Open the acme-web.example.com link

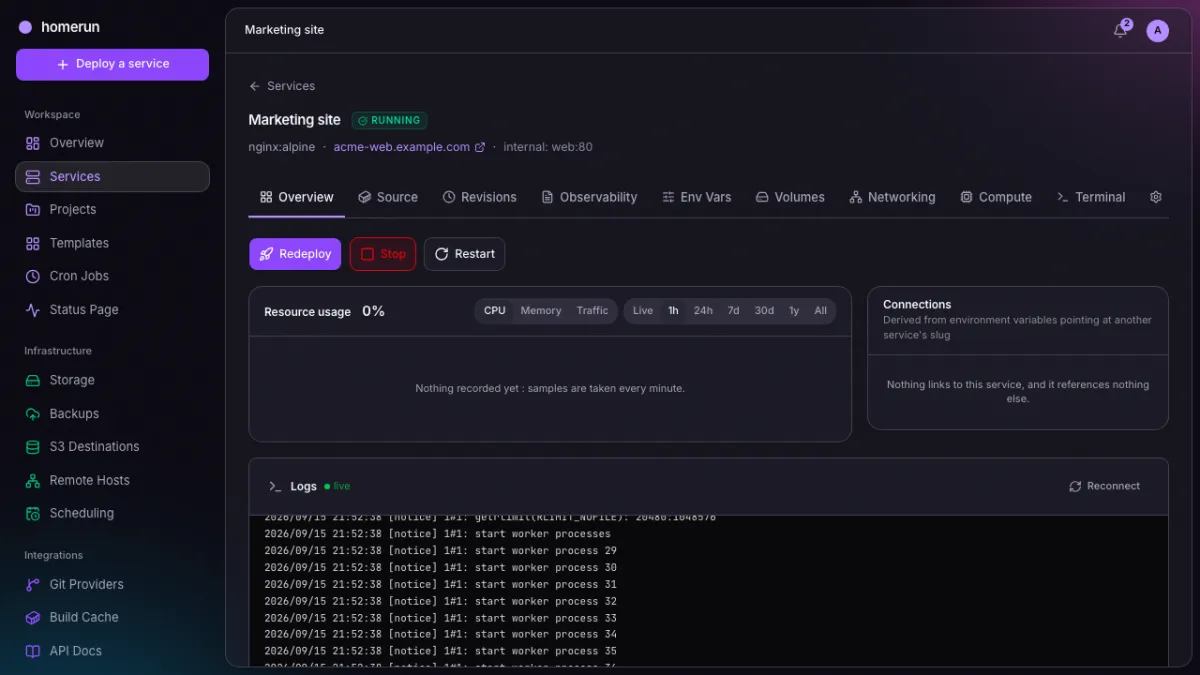point(401,147)
